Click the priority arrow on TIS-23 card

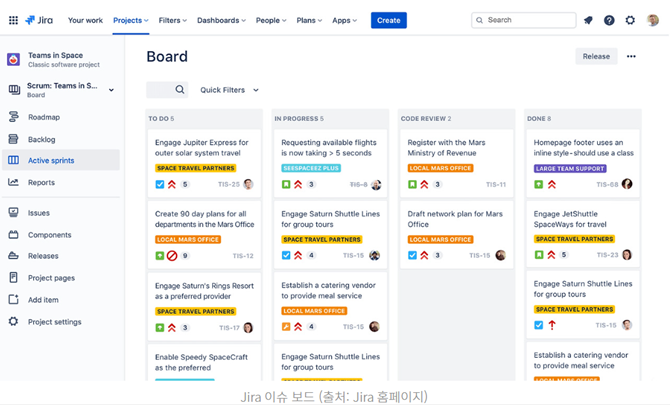(552, 255)
